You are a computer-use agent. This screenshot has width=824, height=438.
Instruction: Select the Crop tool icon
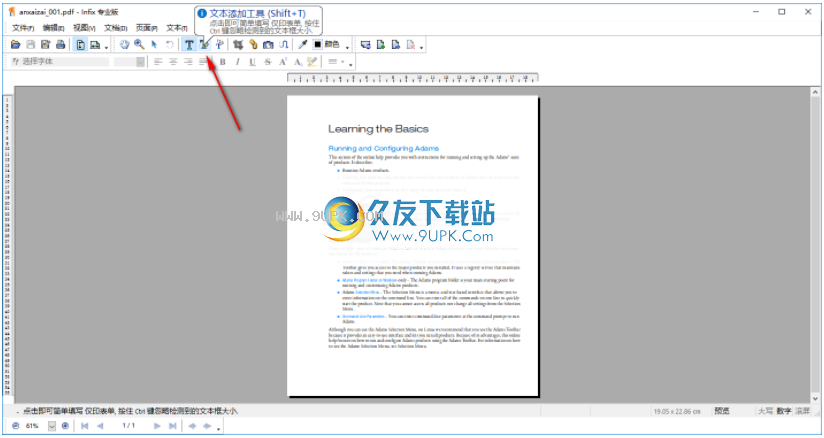pos(238,45)
